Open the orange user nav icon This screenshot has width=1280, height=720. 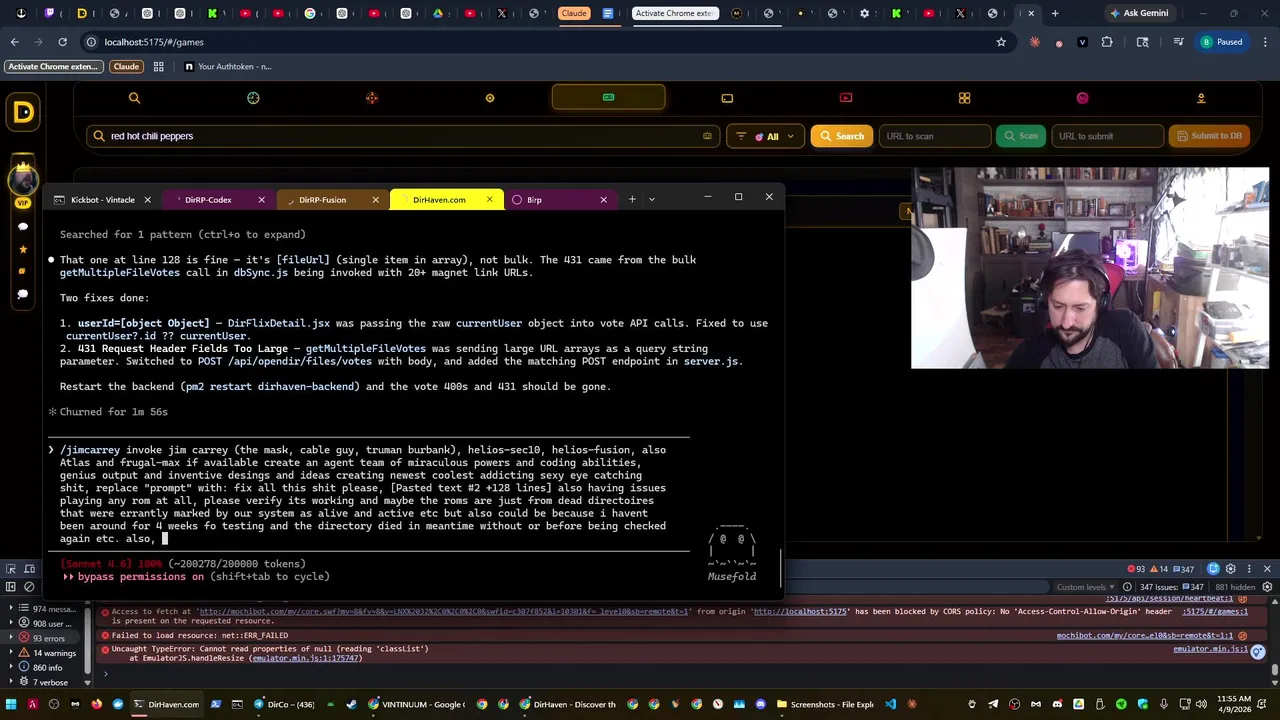1201,98
